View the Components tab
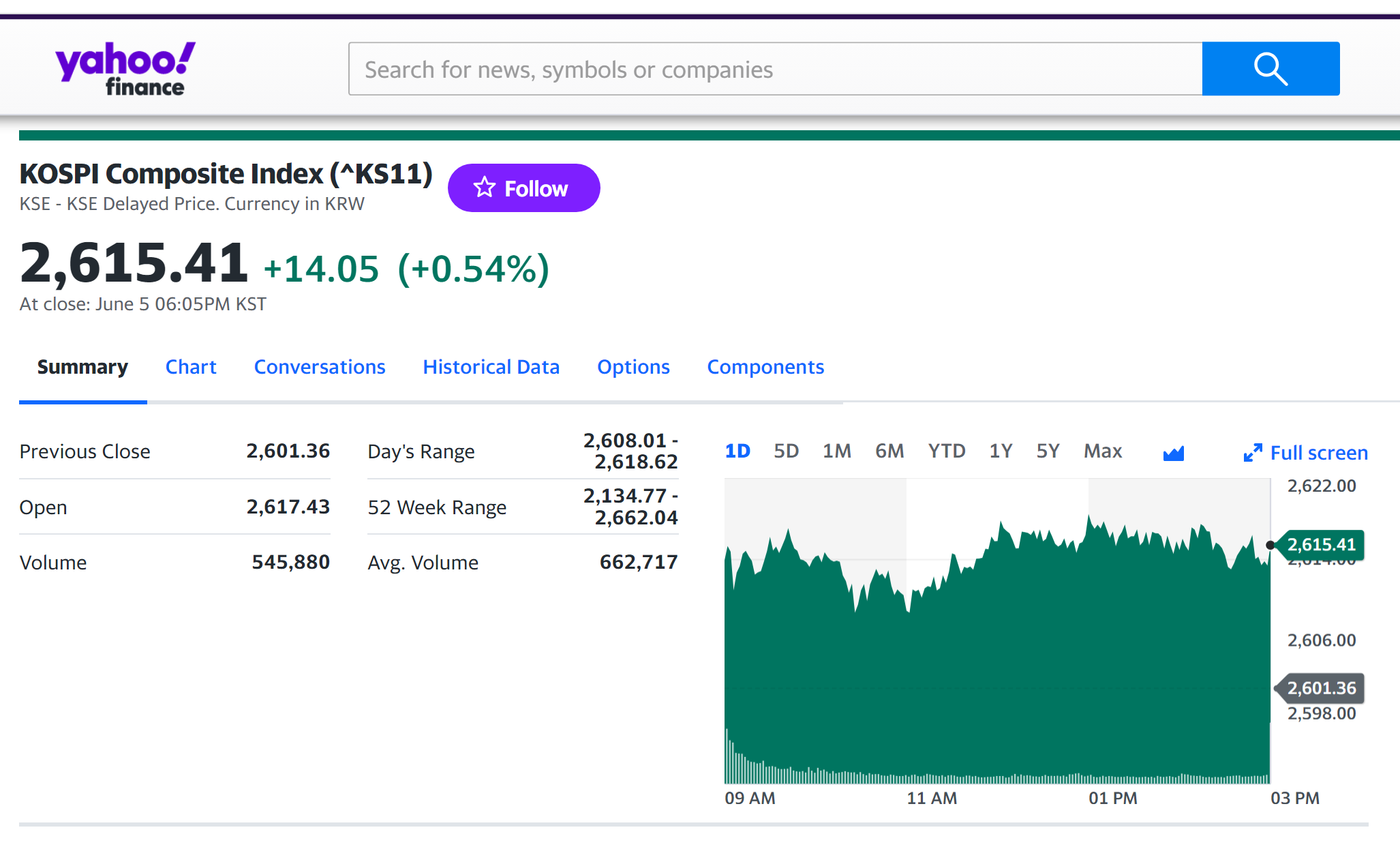This screenshot has height=847, width=1400. coord(765,367)
